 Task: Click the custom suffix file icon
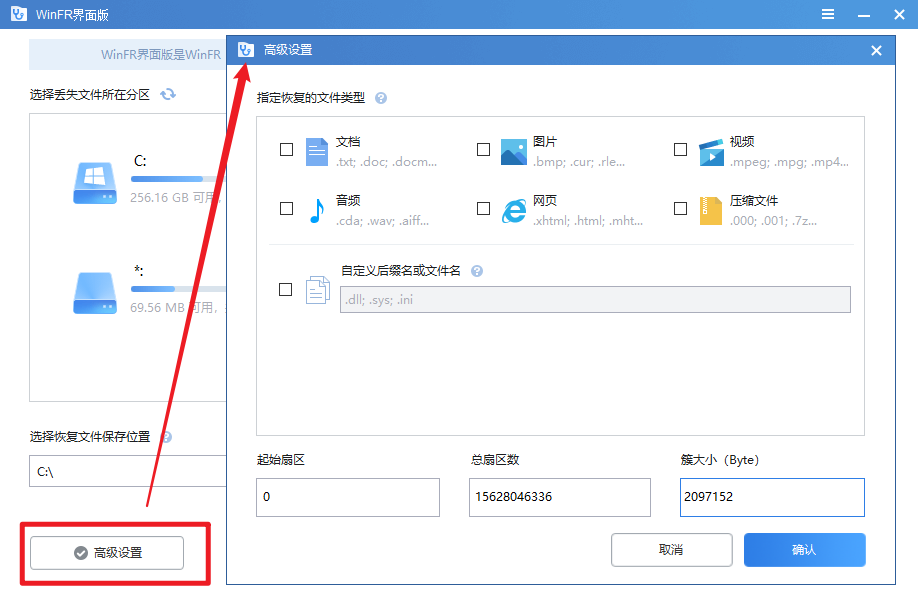point(317,290)
